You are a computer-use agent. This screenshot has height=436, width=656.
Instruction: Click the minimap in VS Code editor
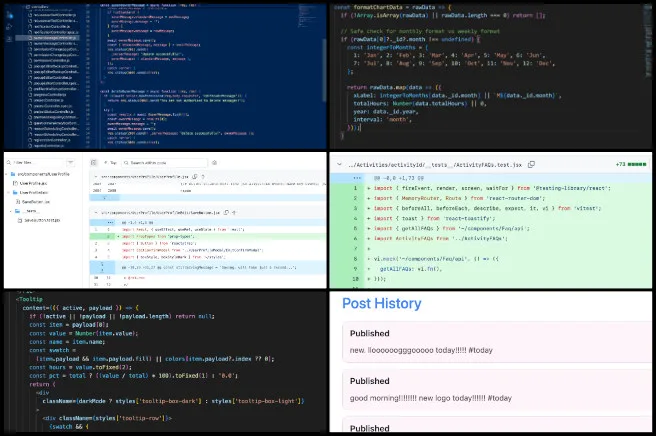pyautogui.click(x=309, y=16)
